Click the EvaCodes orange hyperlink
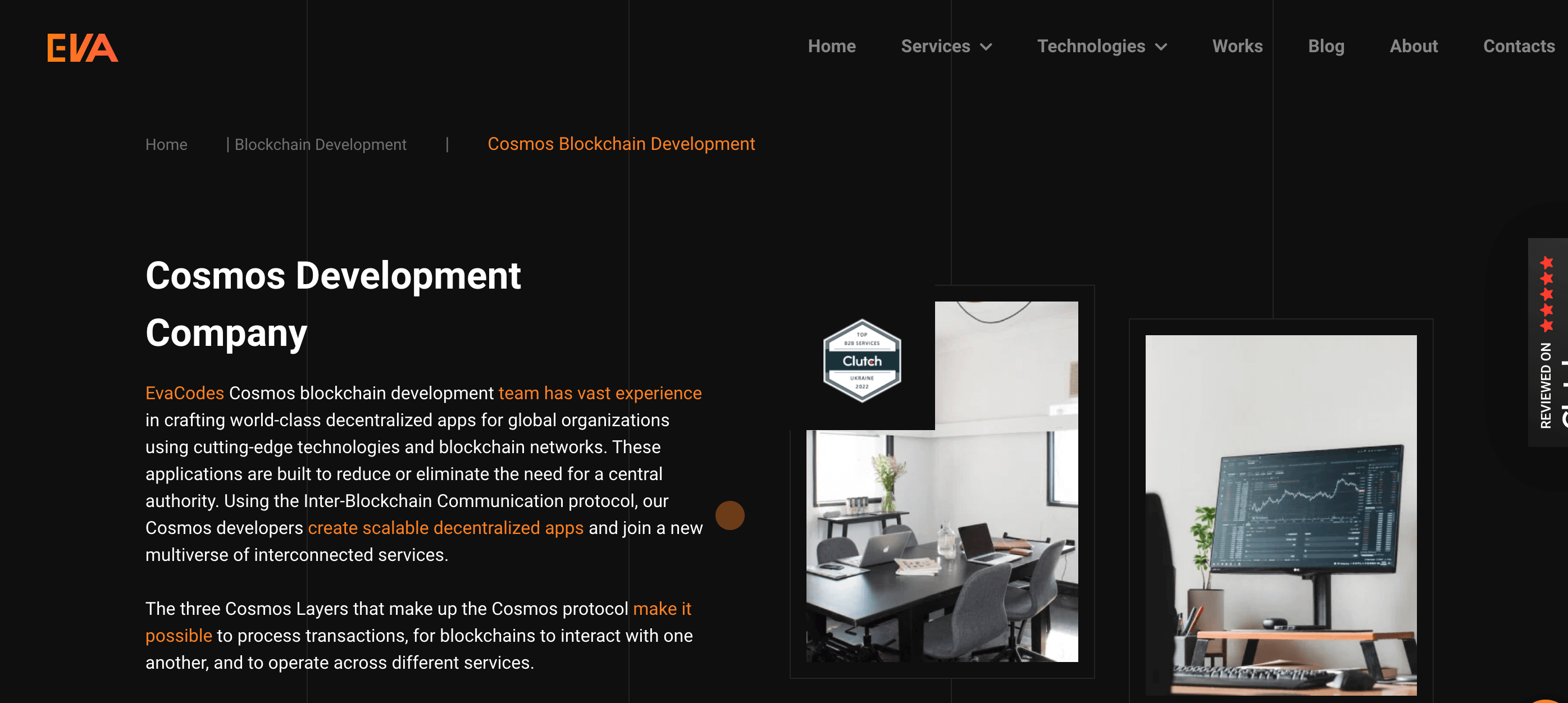This screenshot has width=1568, height=703. pyautogui.click(x=183, y=392)
